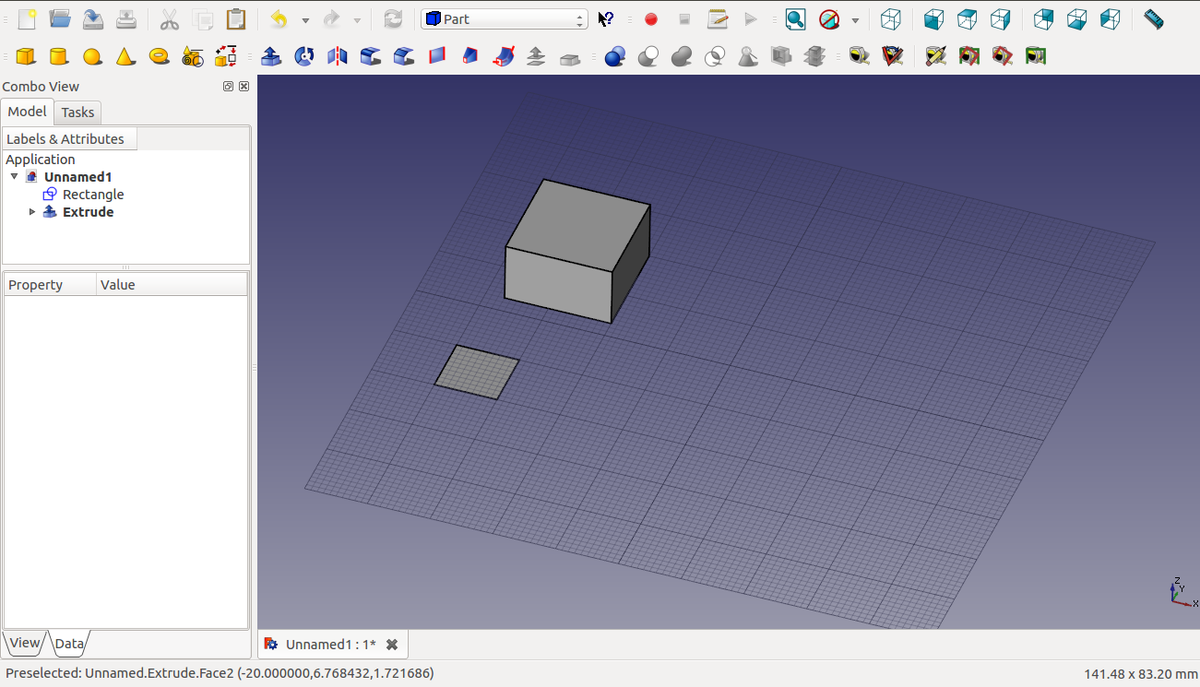Activate the measure distance ruler tool
Screen dimensions: 1200x687
click(1153, 19)
